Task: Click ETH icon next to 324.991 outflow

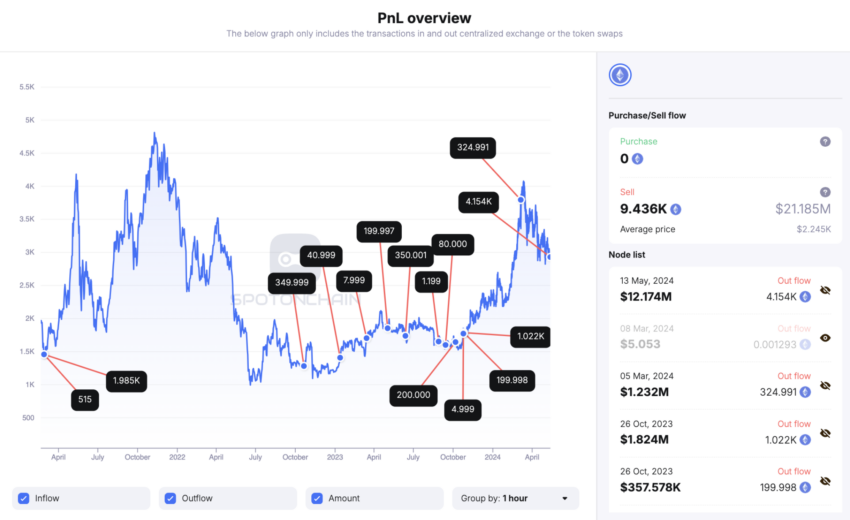Action: [x=805, y=392]
